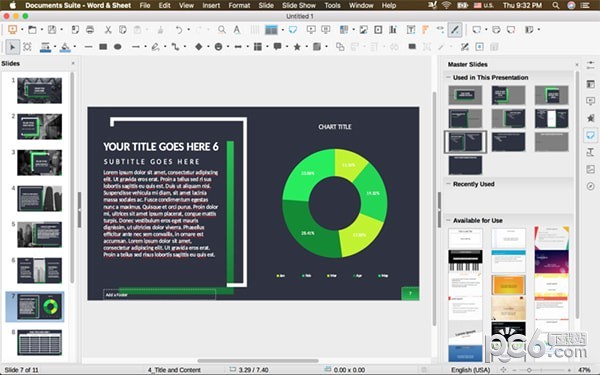
Task: Click the 47% zoom level value
Action: pos(584,370)
